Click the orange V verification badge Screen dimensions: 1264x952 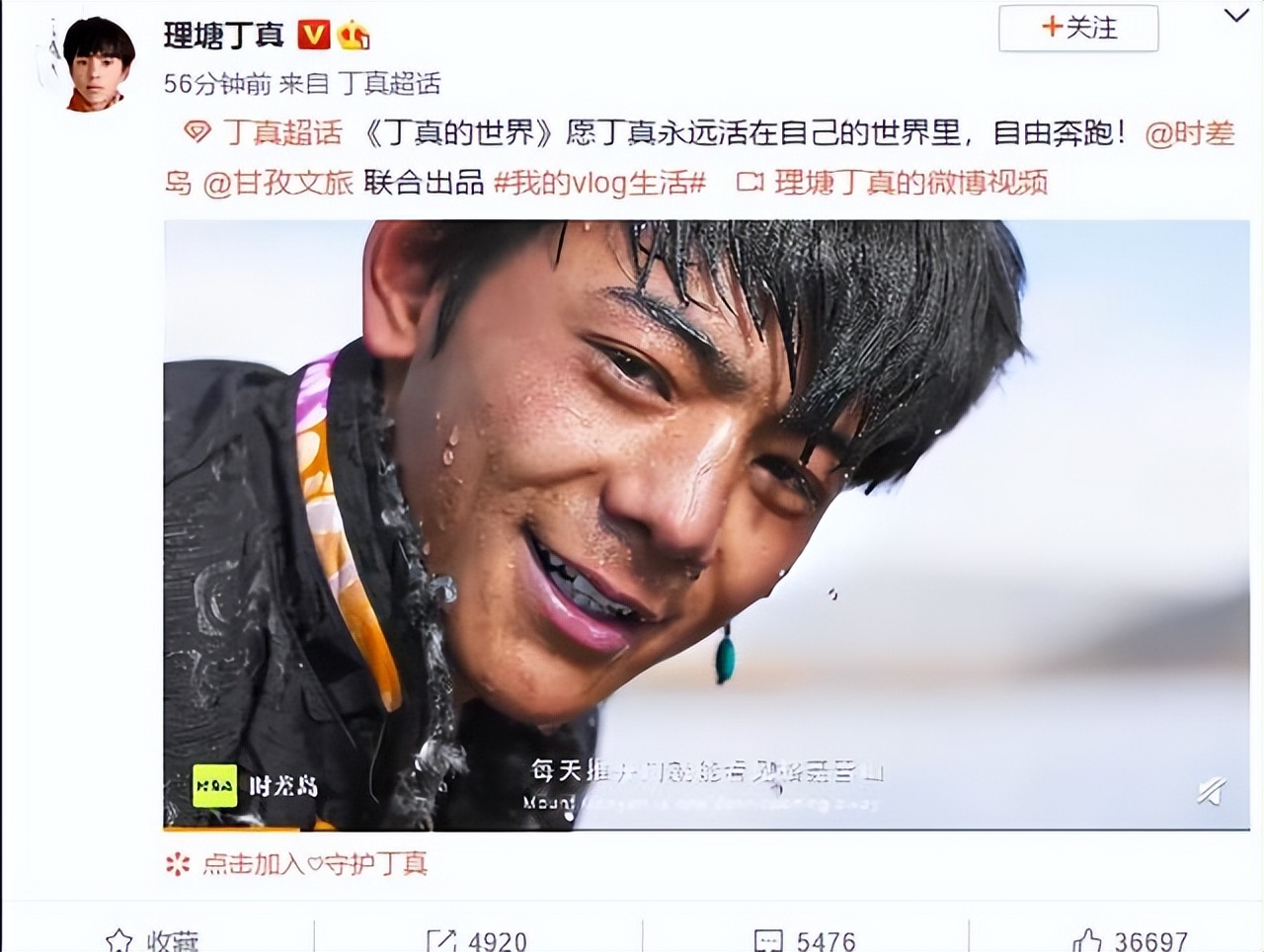point(314,36)
